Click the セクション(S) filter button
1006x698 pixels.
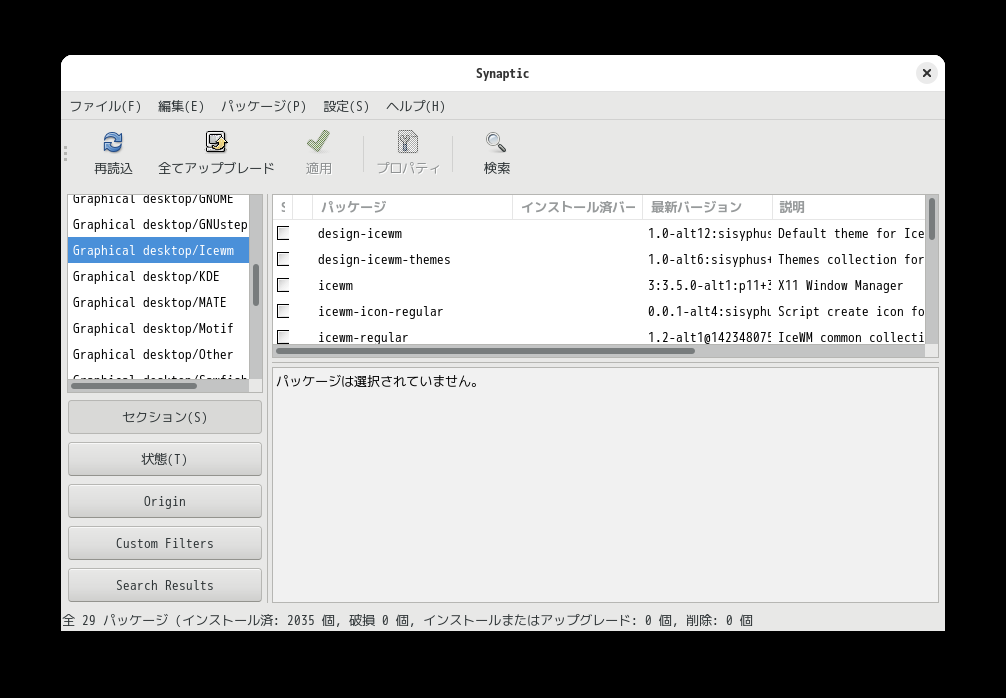click(x=165, y=417)
